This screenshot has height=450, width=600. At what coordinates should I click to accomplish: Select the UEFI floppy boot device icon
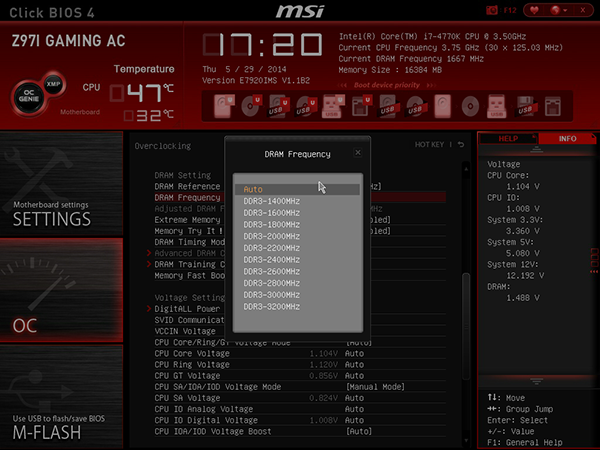pyautogui.click(x=361, y=106)
